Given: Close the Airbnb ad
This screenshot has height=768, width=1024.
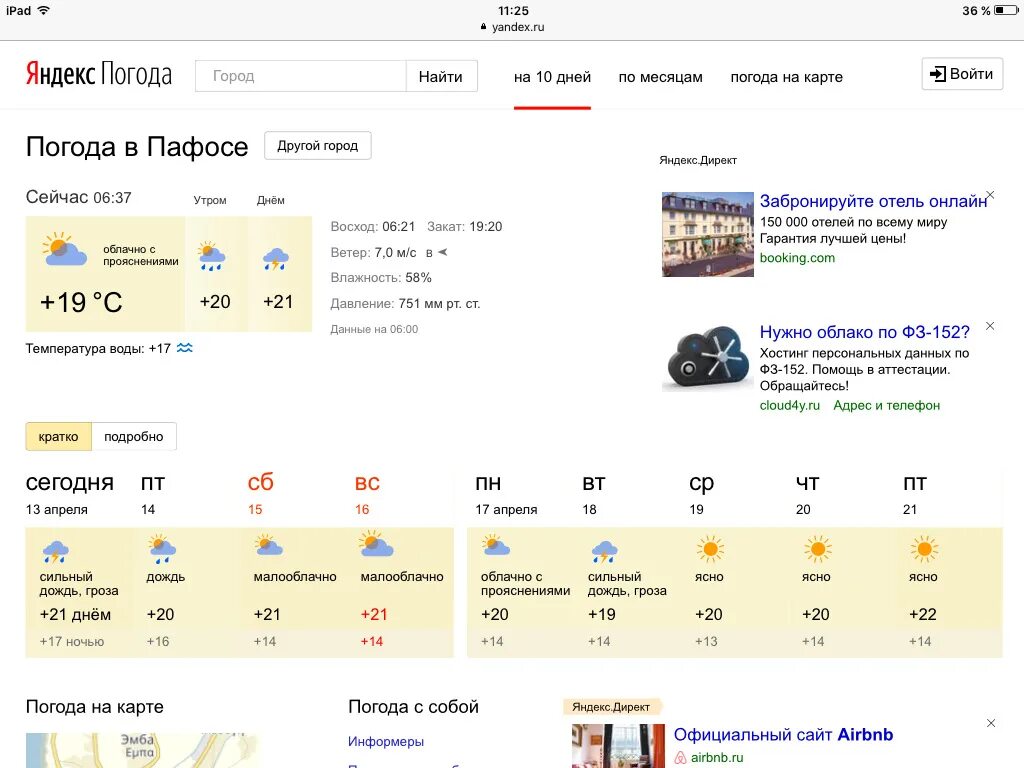Looking at the screenshot, I should (x=991, y=723).
